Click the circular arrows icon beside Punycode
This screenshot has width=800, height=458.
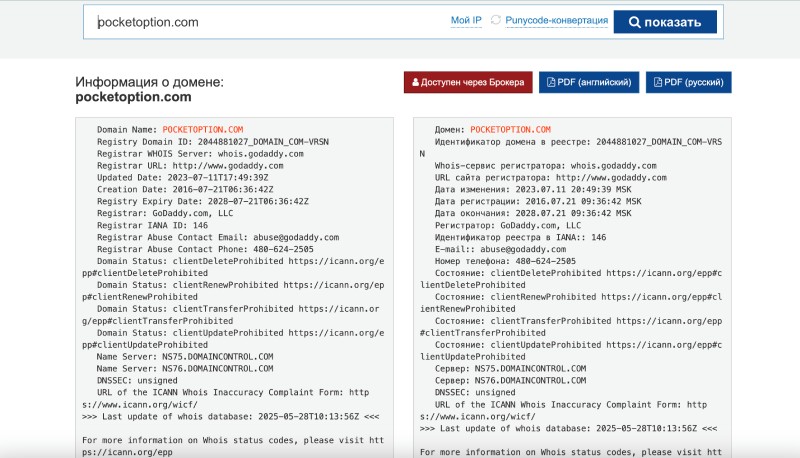[496, 21]
